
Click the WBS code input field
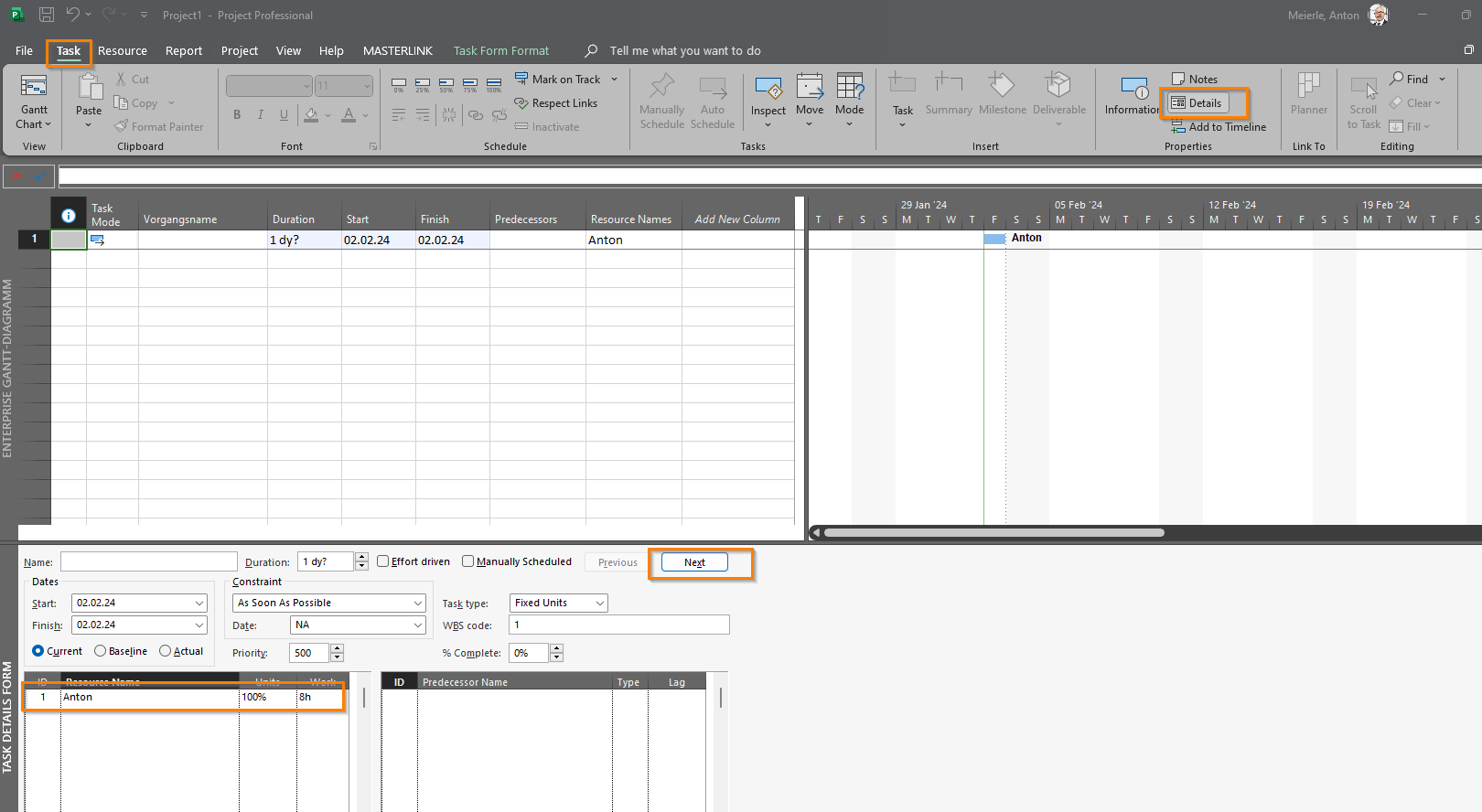[x=619, y=625]
